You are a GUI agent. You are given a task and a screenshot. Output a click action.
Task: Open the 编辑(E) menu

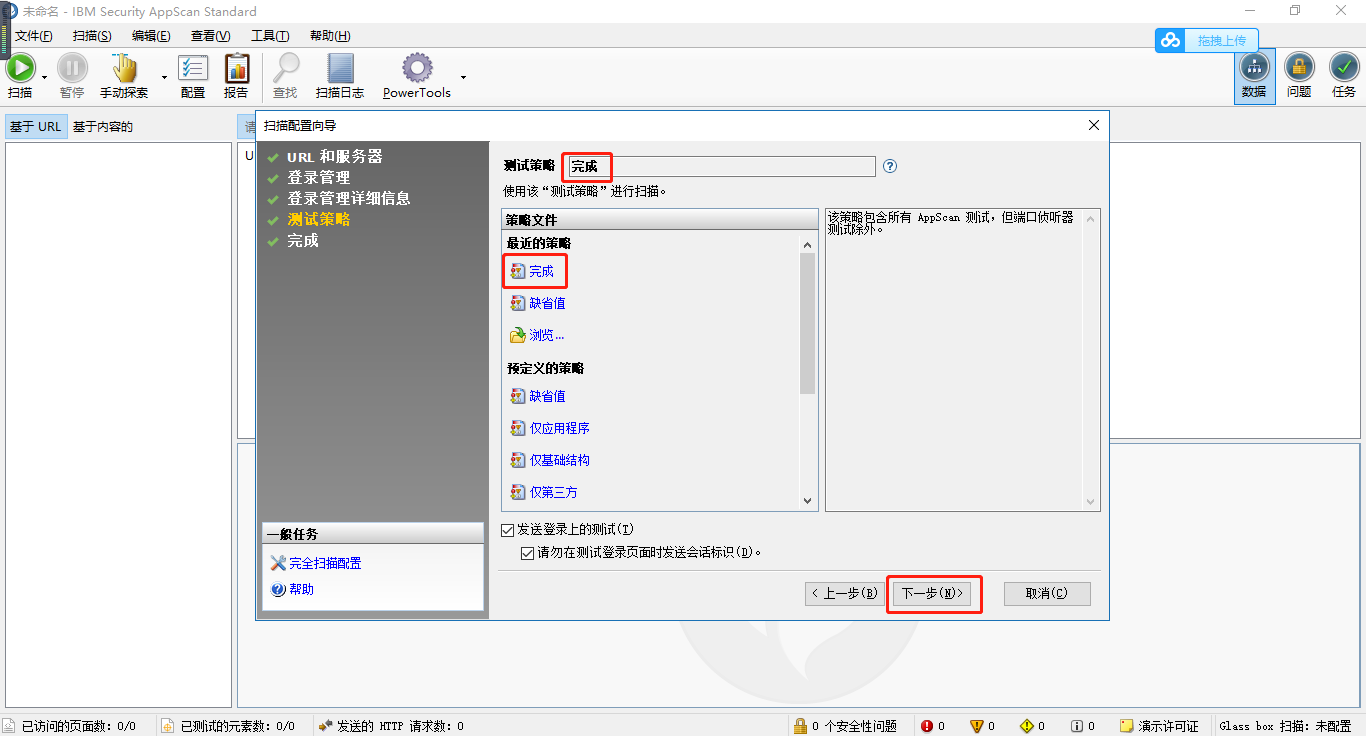[151, 36]
